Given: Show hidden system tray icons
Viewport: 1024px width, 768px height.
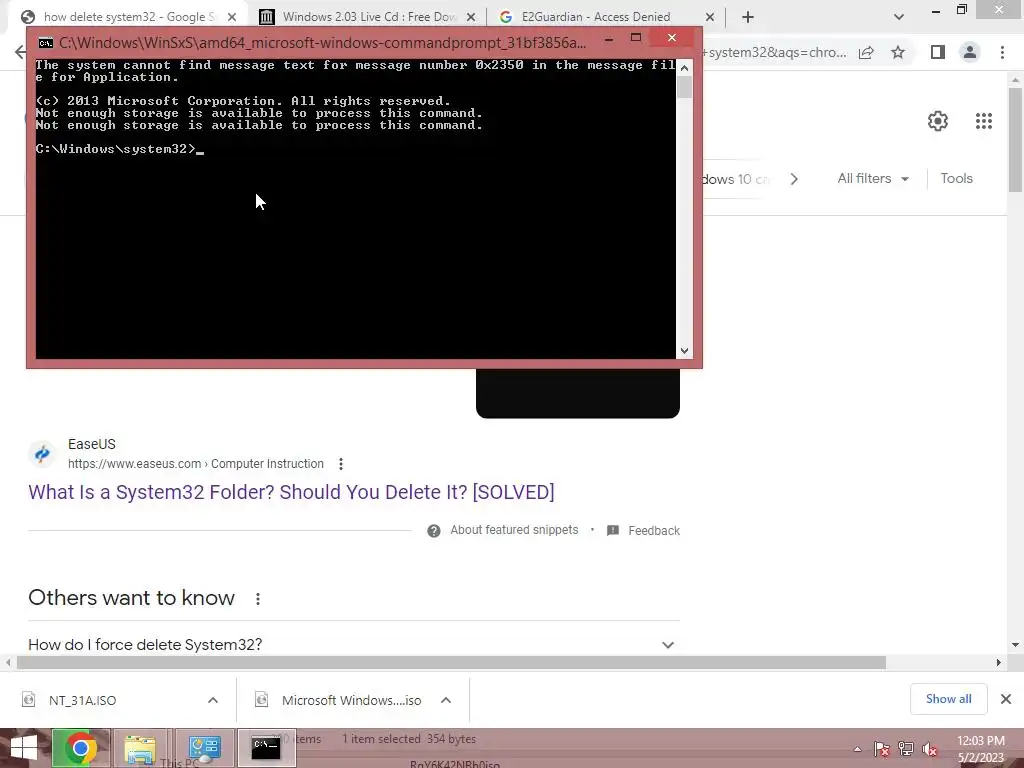Looking at the screenshot, I should pyautogui.click(x=857, y=749).
